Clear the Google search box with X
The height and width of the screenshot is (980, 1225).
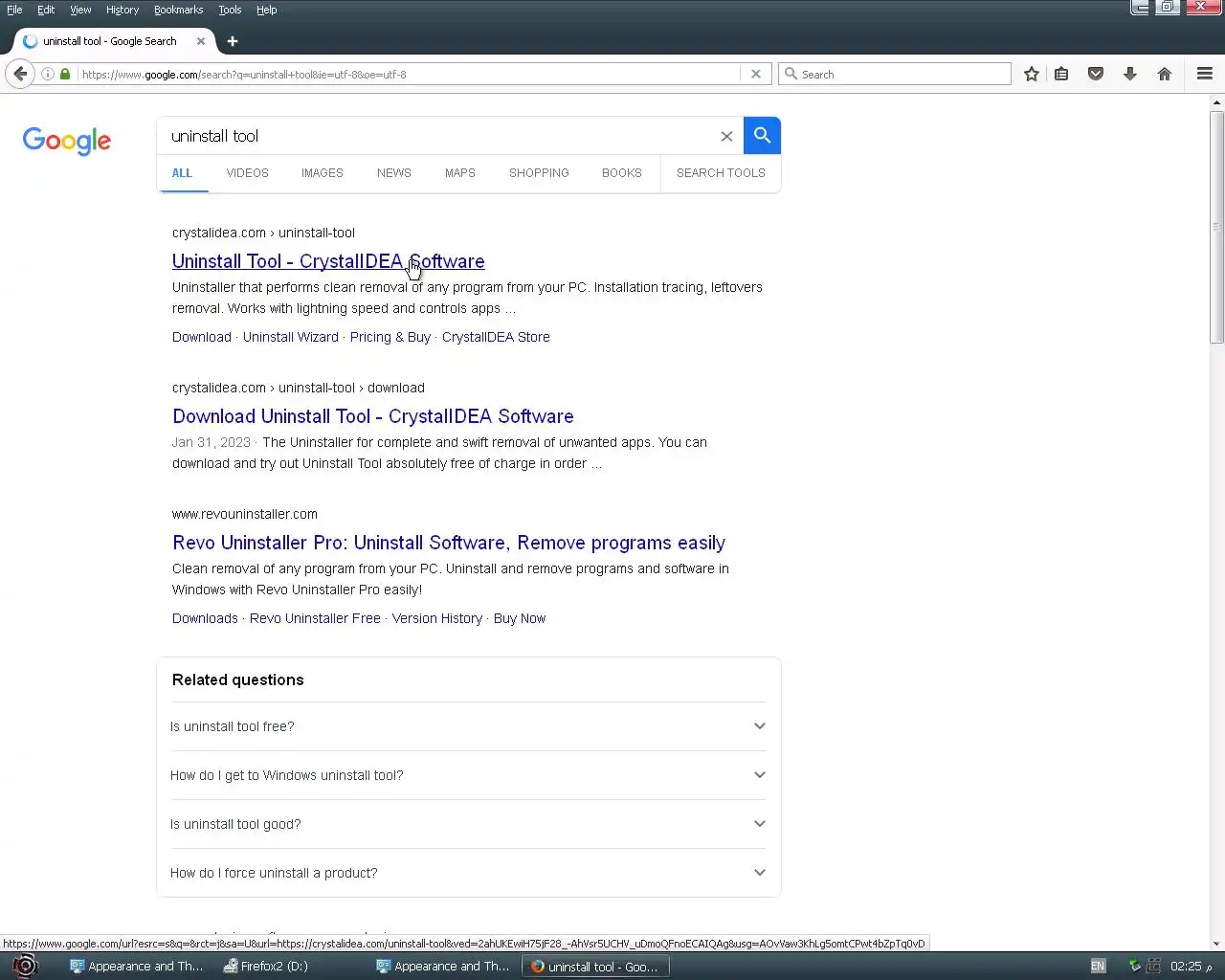(x=726, y=136)
